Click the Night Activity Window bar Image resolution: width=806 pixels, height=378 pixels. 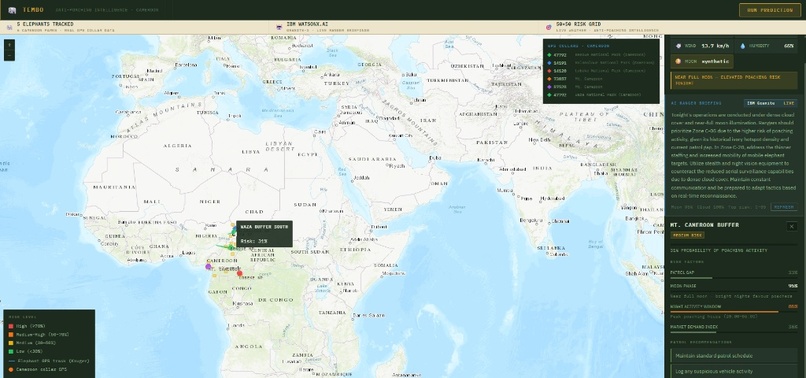734,312
